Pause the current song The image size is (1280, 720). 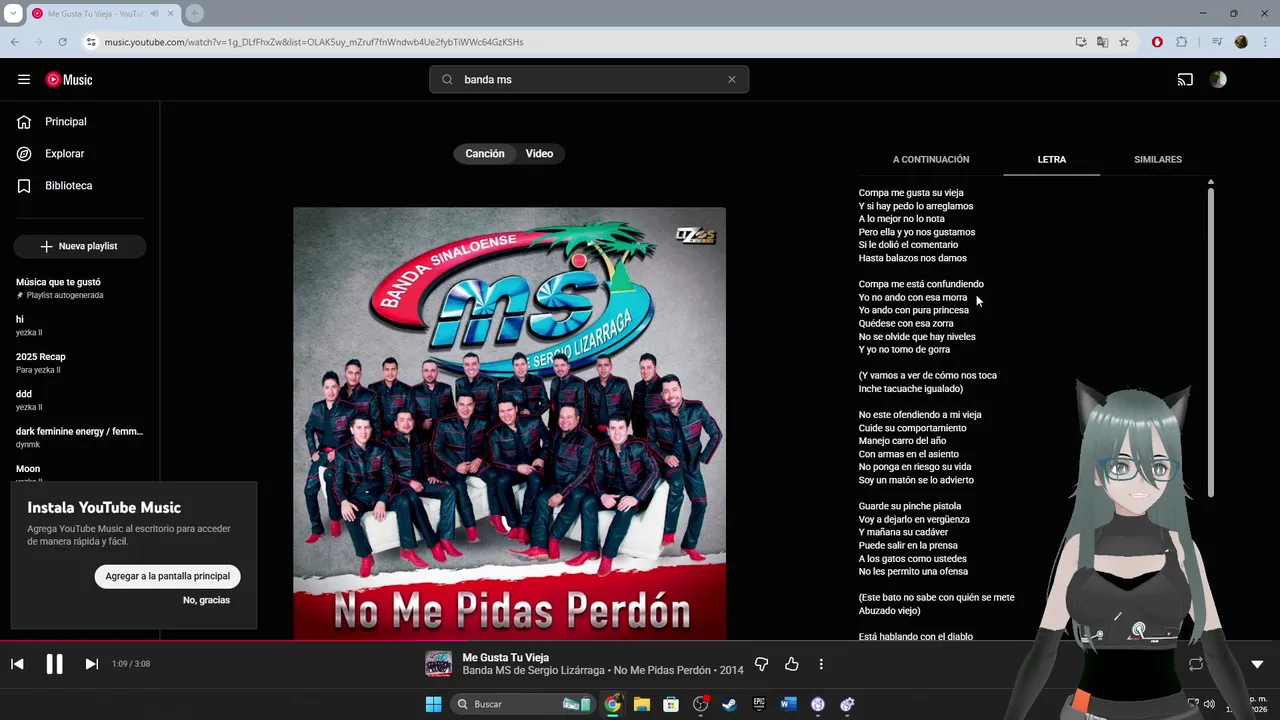(54, 664)
